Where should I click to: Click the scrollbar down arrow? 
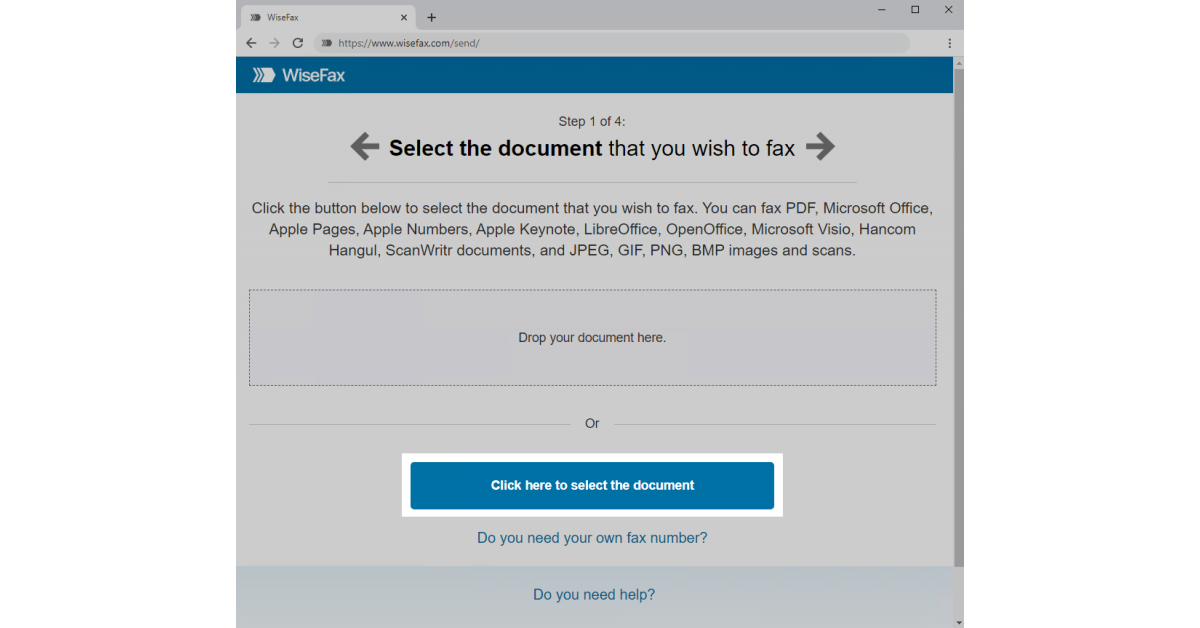958,622
